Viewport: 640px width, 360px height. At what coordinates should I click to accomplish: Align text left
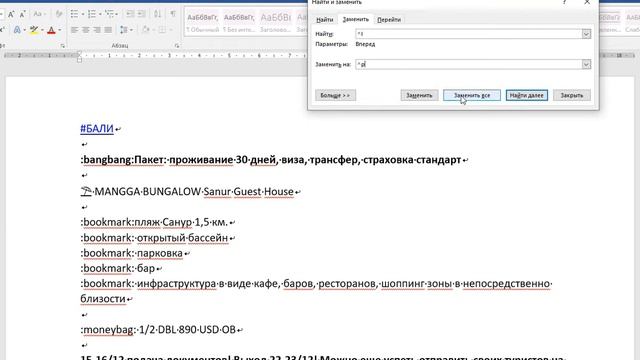pyautogui.click(x=74, y=30)
